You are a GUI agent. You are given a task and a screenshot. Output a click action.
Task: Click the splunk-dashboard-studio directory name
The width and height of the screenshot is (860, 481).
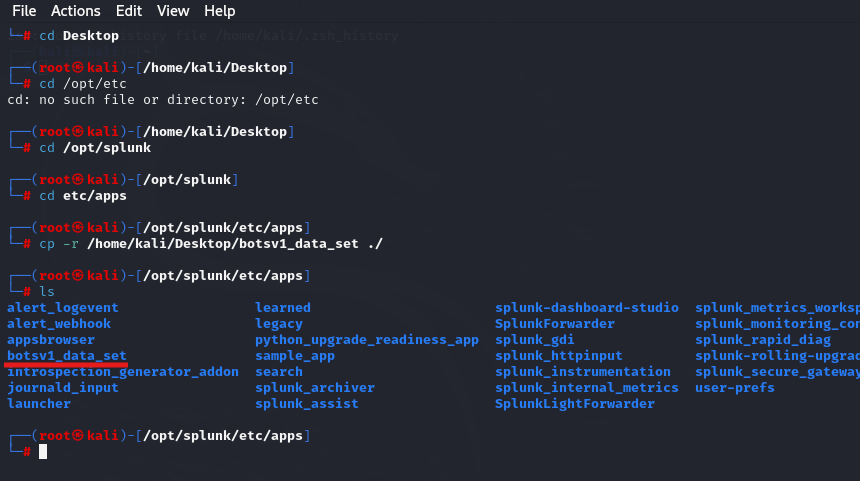coord(586,308)
